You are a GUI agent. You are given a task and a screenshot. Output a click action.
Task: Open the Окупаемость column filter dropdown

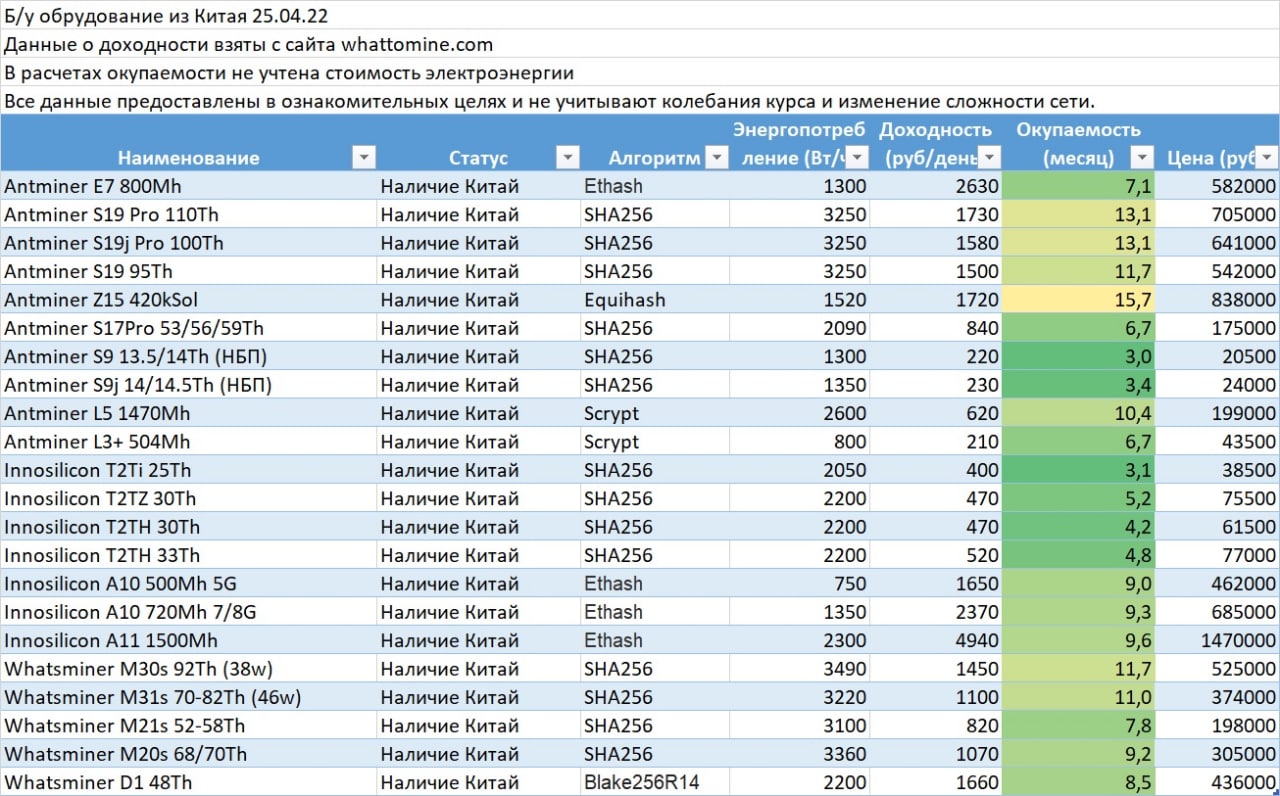[x=1142, y=158]
